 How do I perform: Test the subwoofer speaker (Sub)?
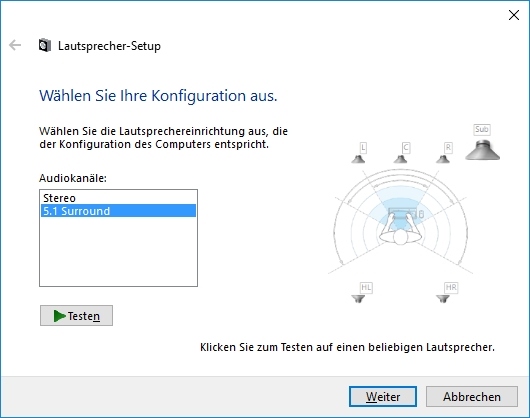coord(482,149)
